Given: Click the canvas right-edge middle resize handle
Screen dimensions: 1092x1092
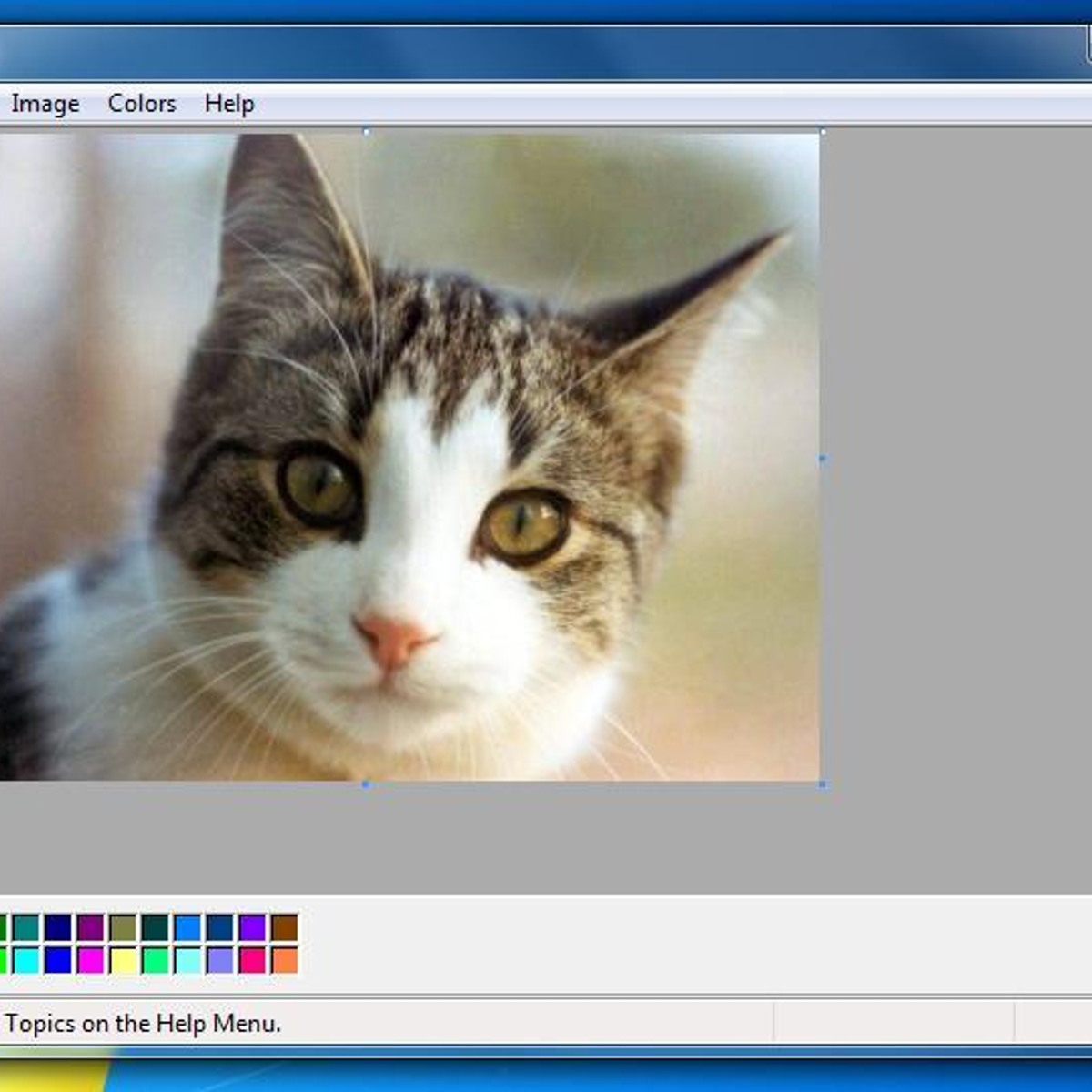Looking at the screenshot, I should pos(823,459).
